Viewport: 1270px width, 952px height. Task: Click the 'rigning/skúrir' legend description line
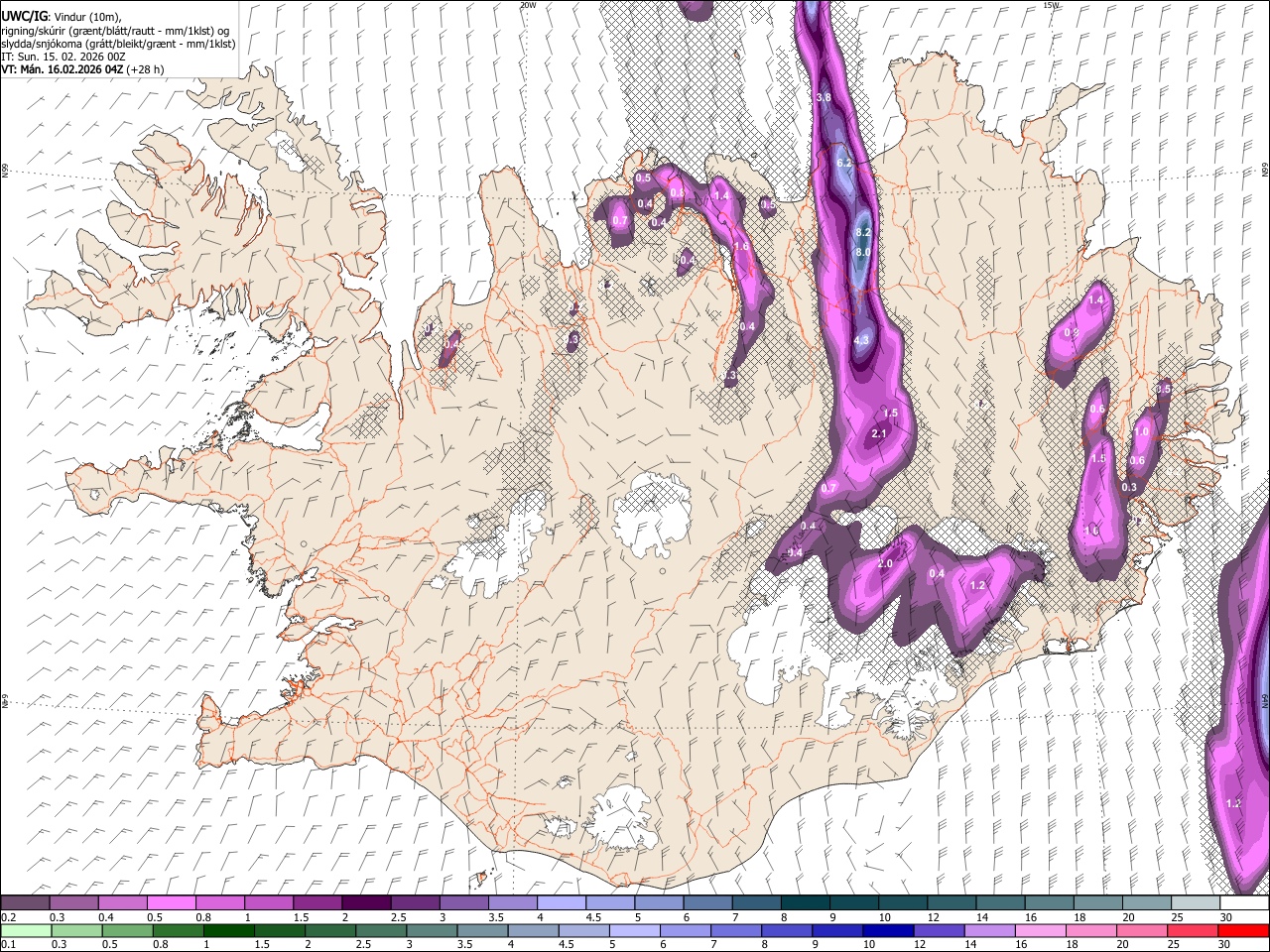click(115, 31)
